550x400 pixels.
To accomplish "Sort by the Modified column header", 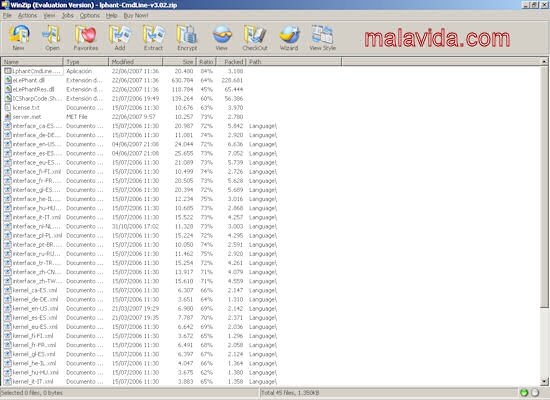I will [136, 62].
